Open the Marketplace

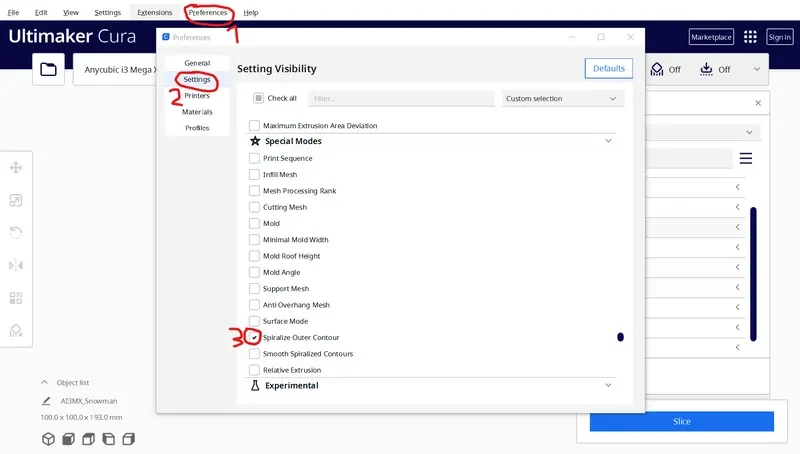[711, 37]
